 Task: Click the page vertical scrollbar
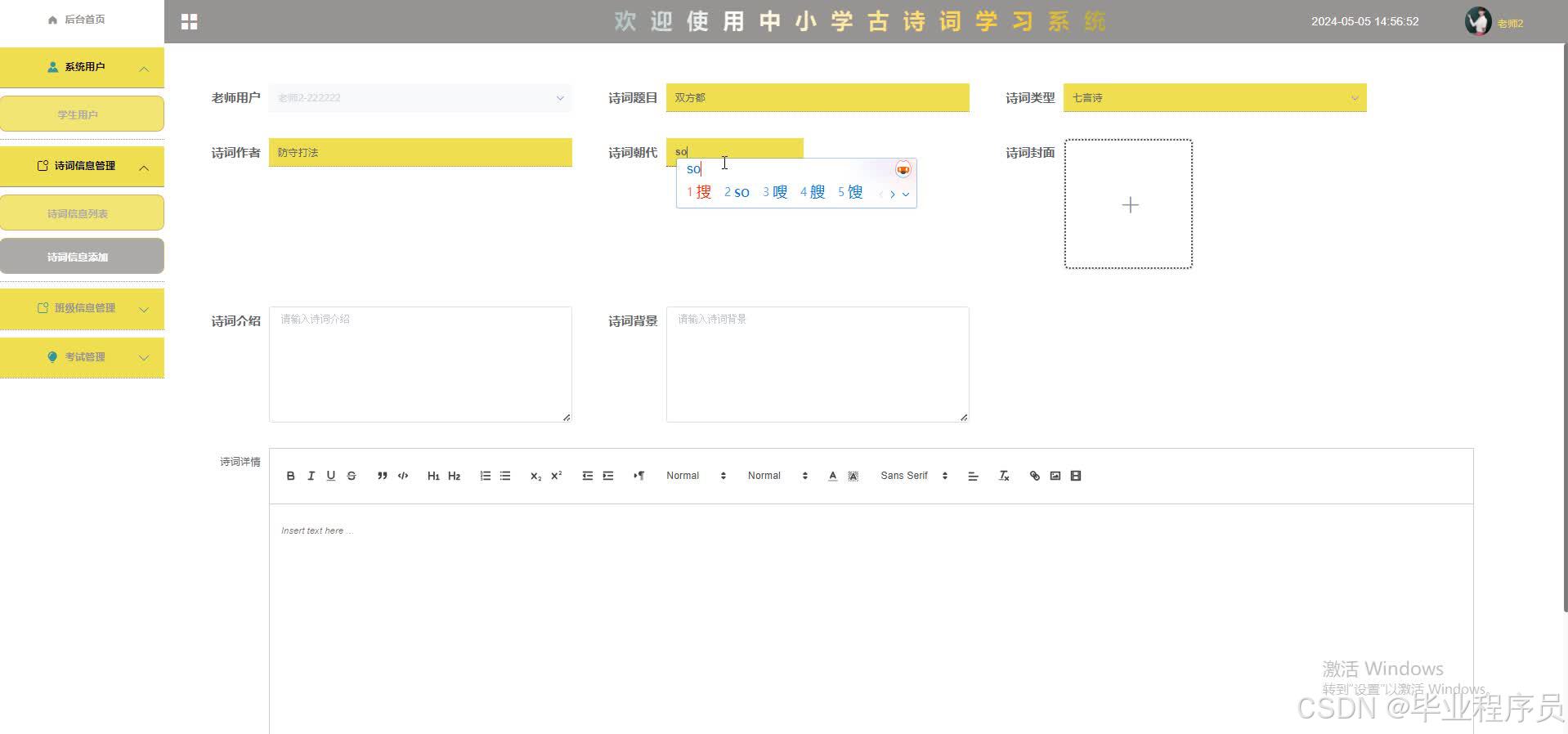(1565, 327)
